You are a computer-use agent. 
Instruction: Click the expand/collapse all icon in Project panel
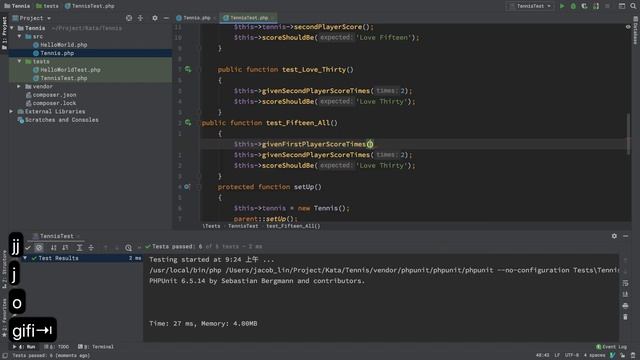[x=140, y=18]
